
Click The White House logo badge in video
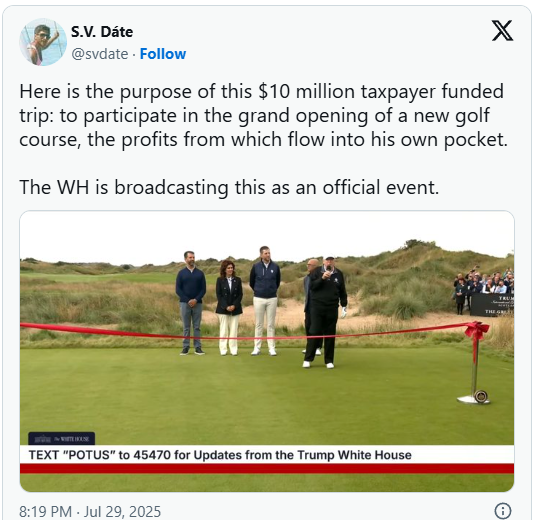pyautogui.click(x=62, y=439)
